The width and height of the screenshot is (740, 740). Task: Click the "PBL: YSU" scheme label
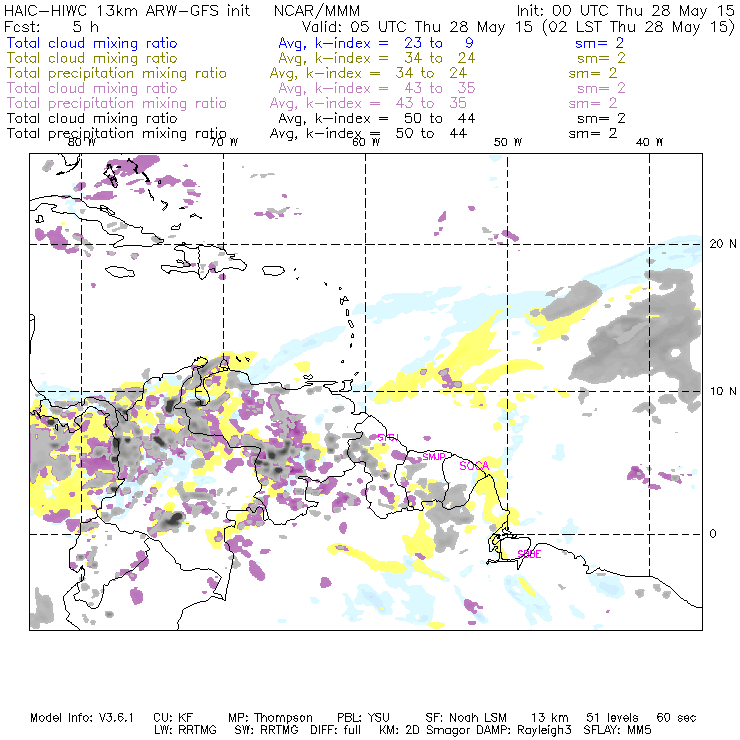(x=363, y=718)
